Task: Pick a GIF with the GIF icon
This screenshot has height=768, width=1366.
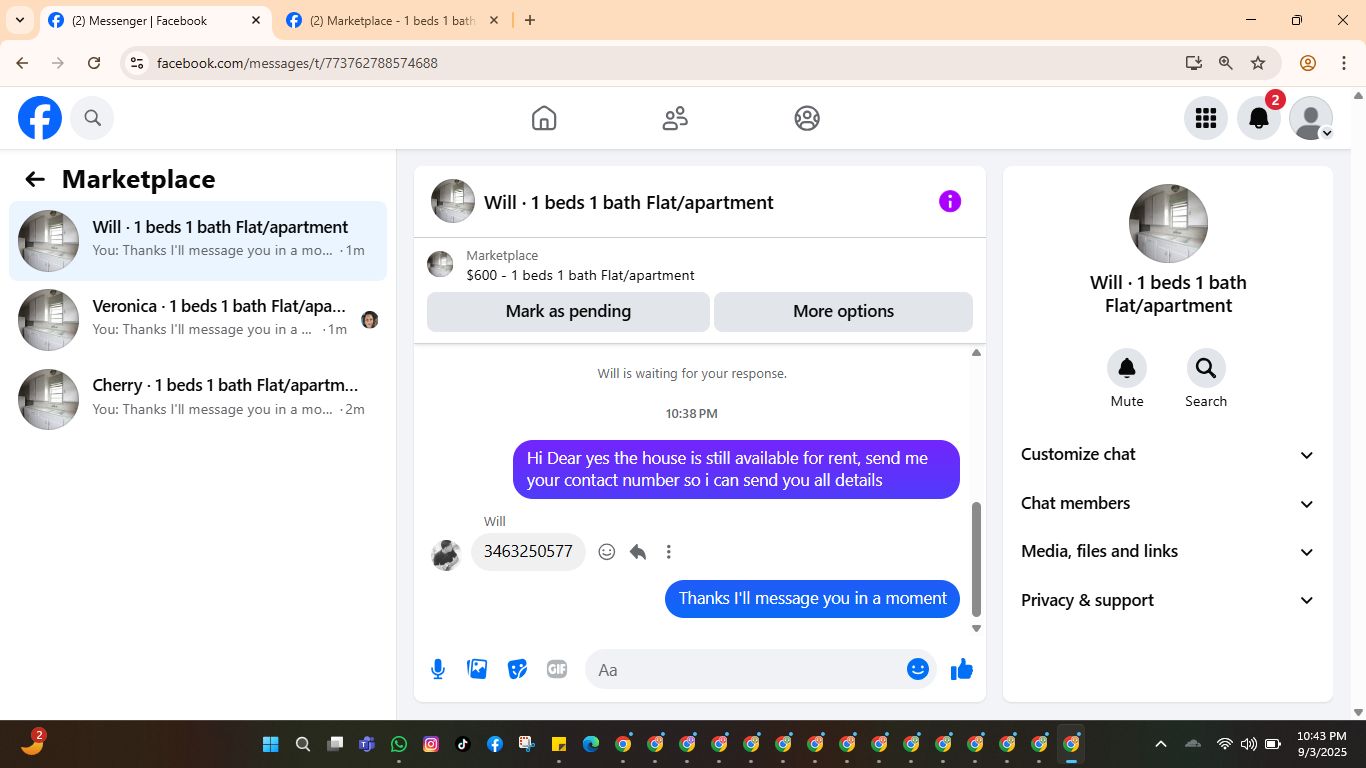Action: [x=557, y=669]
